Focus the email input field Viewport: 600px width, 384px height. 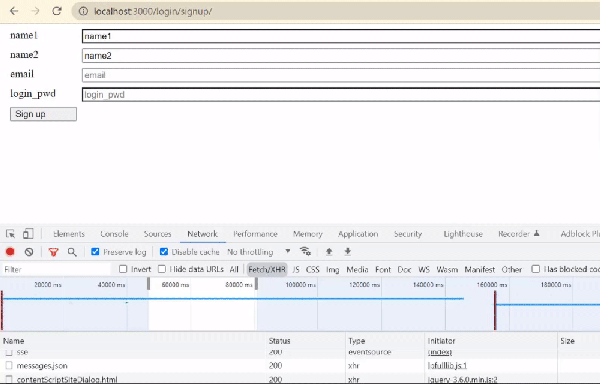click(x=341, y=75)
